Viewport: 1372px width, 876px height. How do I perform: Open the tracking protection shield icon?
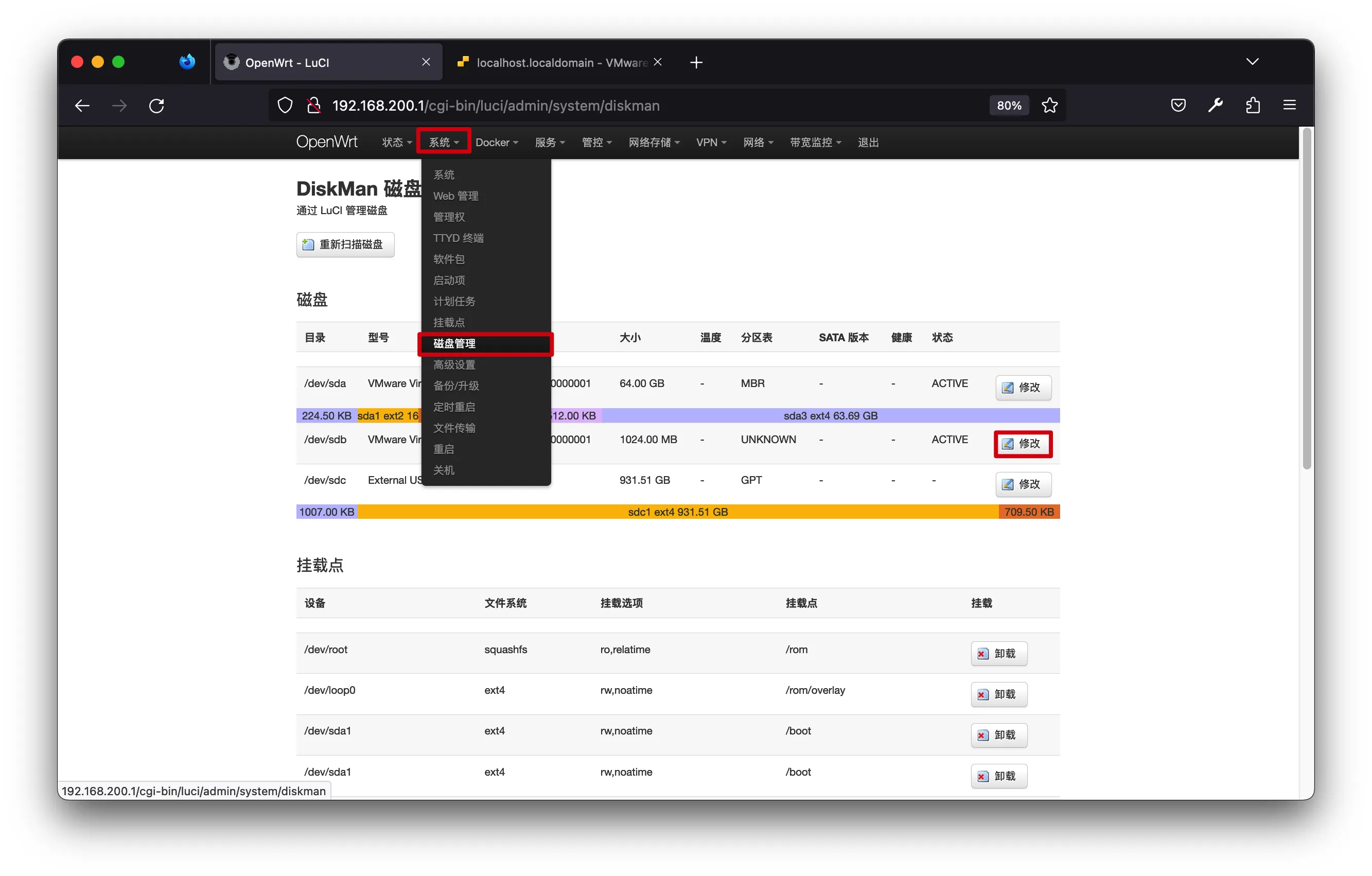285,106
